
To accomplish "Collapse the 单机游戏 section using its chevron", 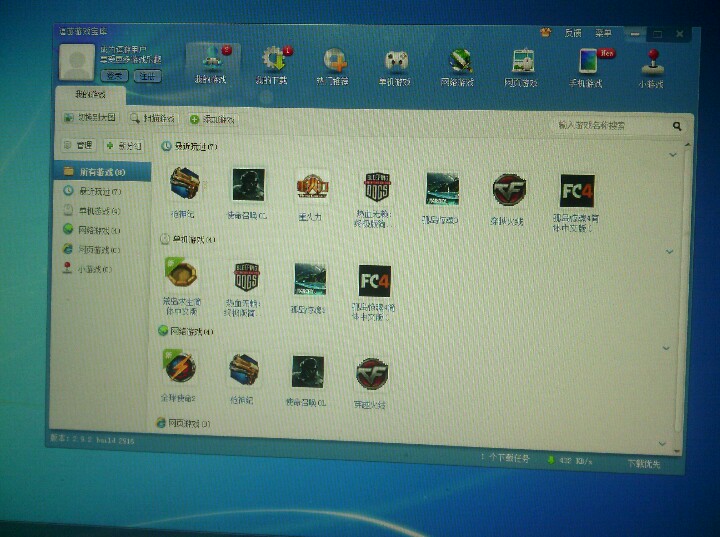I will [668, 251].
